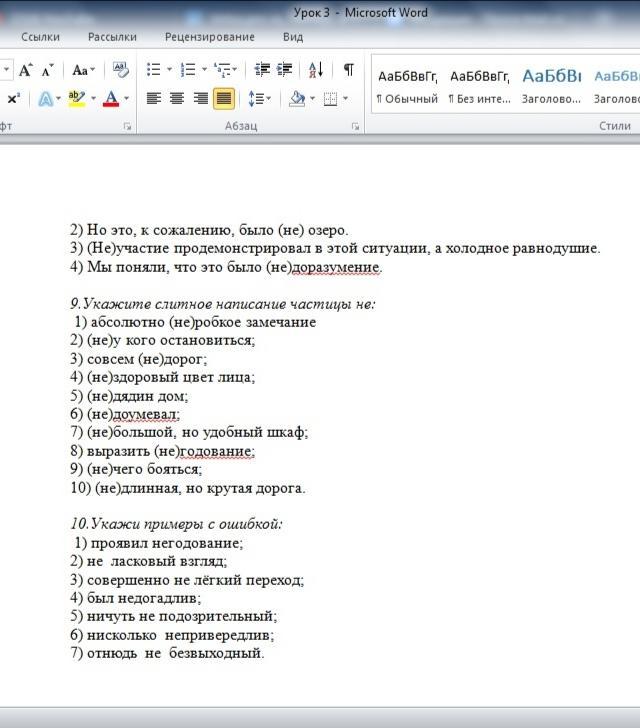Shrink font size with the smaller A button
The image size is (640, 728).
[47, 70]
